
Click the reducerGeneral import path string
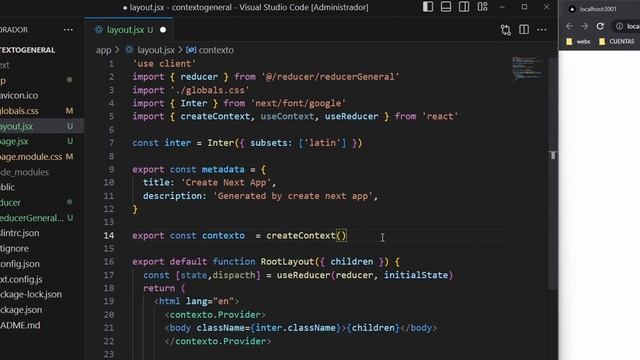point(330,77)
